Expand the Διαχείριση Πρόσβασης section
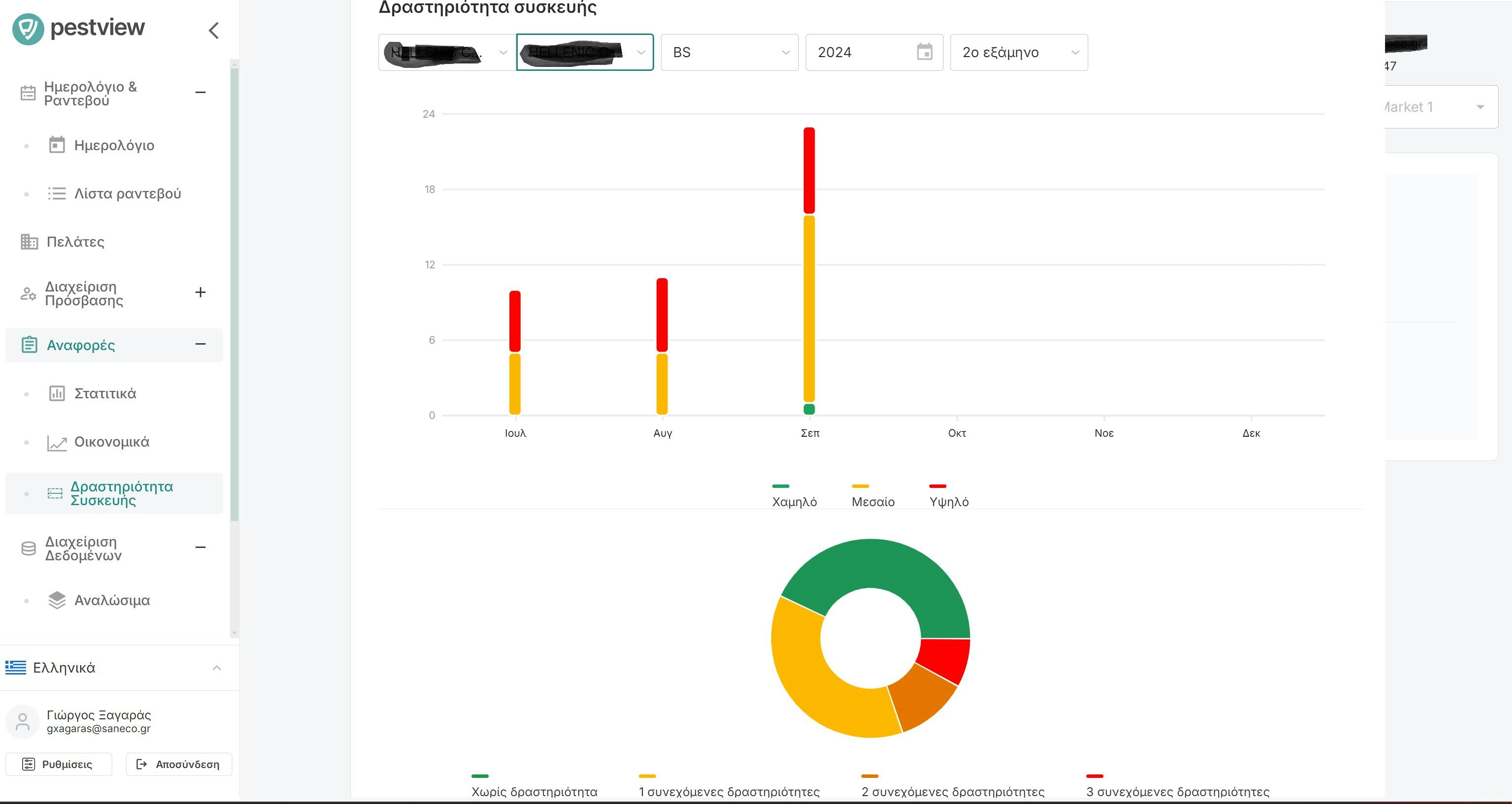The image size is (1512, 804). (x=200, y=292)
